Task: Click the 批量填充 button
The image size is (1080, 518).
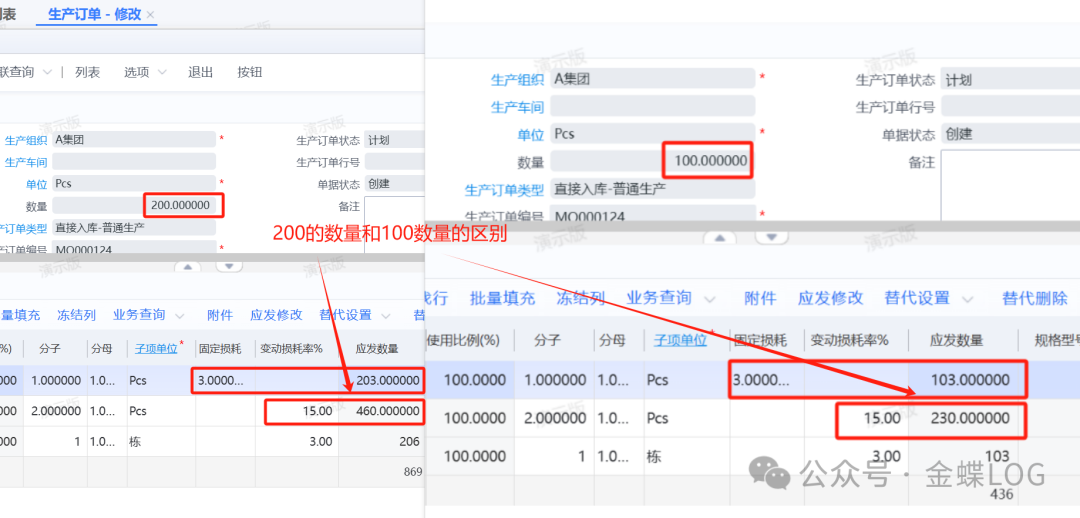Action: (503, 298)
